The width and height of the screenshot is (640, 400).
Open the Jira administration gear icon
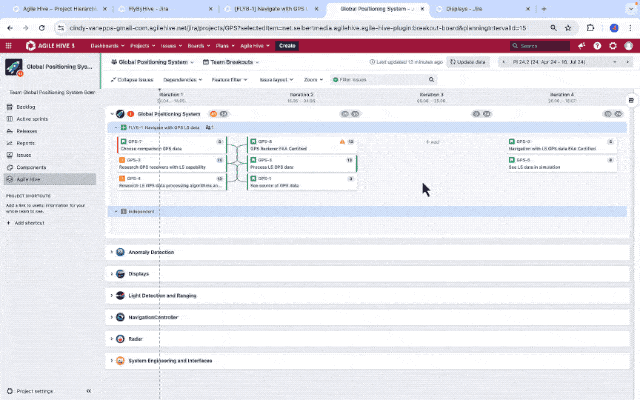(613, 46)
